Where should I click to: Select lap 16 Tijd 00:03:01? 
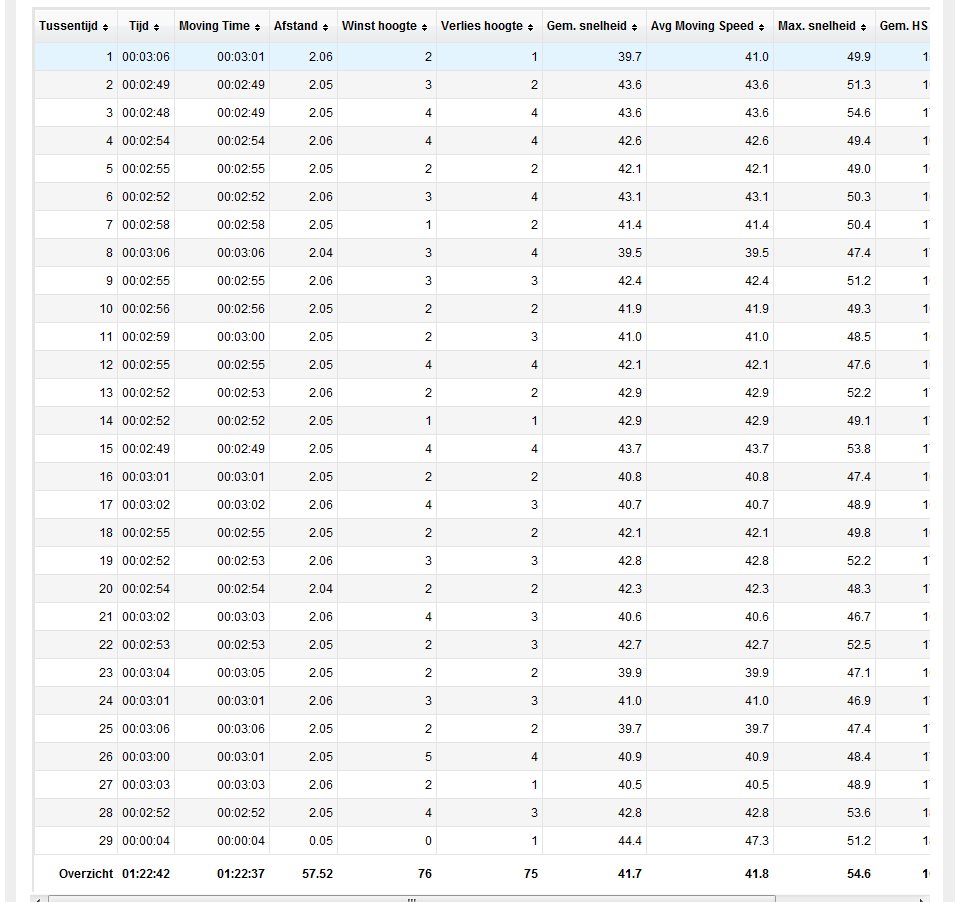click(x=146, y=477)
